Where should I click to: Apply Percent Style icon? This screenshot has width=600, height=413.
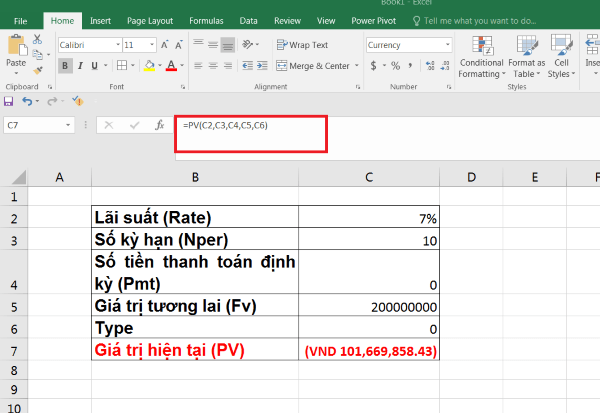396,66
